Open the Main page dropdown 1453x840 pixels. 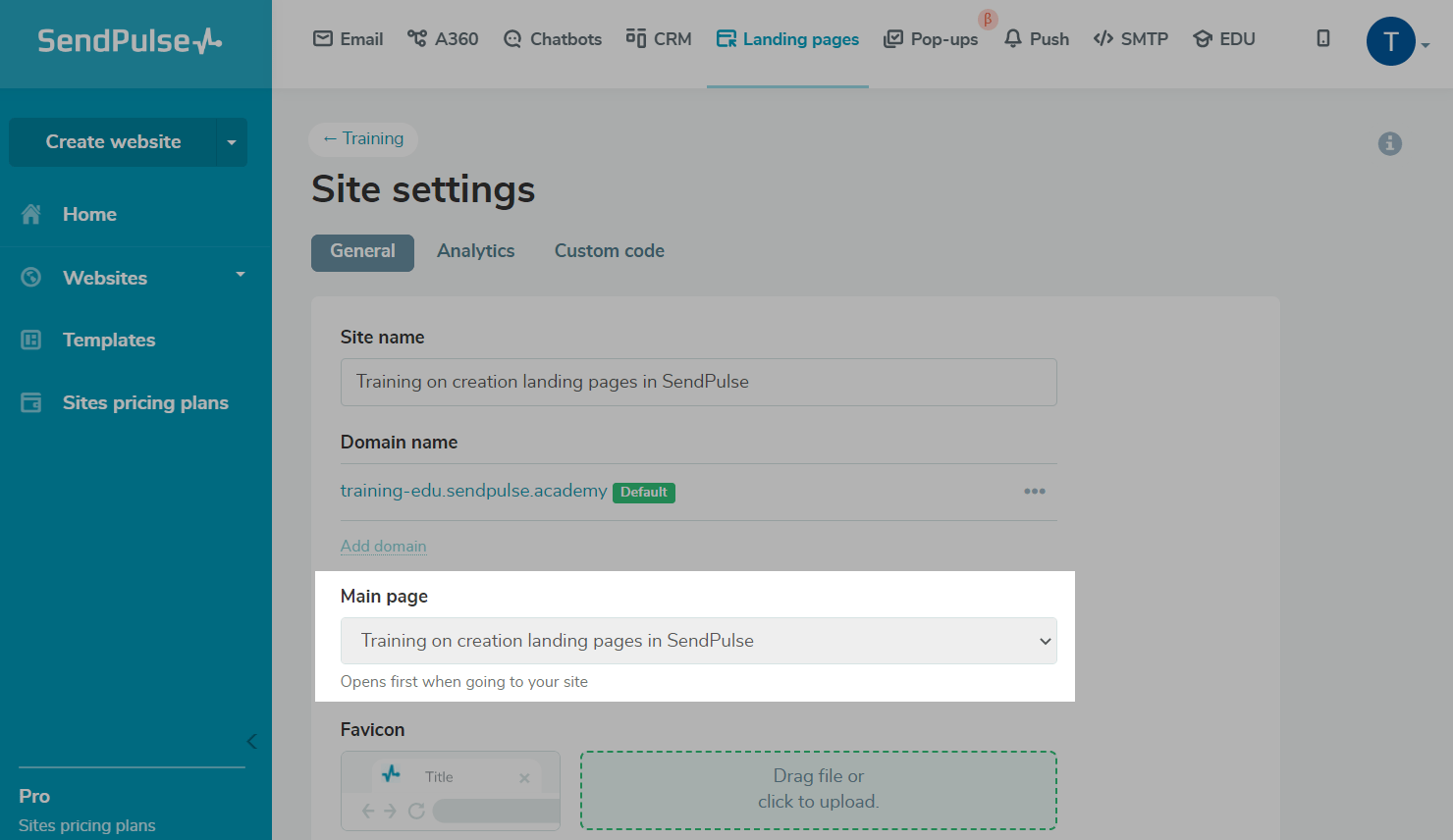click(699, 641)
